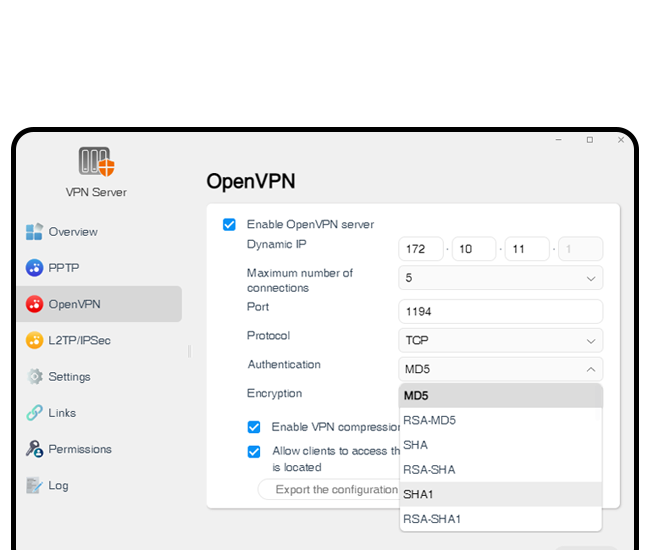The width and height of the screenshot is (648, 550).
Task: Click the VPN Server app logo icon
Action: [x=96, y=162]
